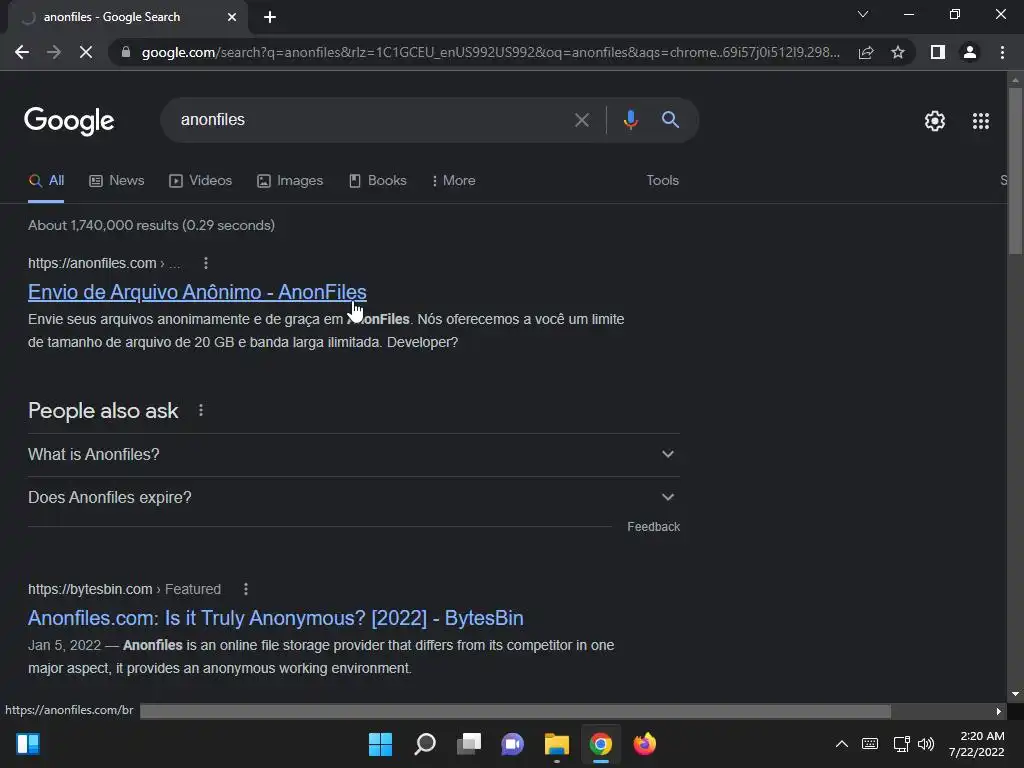Open Envio de Arquivo Anônimo - AnonFiles link
Viewport: 1024px width, 768px height.
197,292
